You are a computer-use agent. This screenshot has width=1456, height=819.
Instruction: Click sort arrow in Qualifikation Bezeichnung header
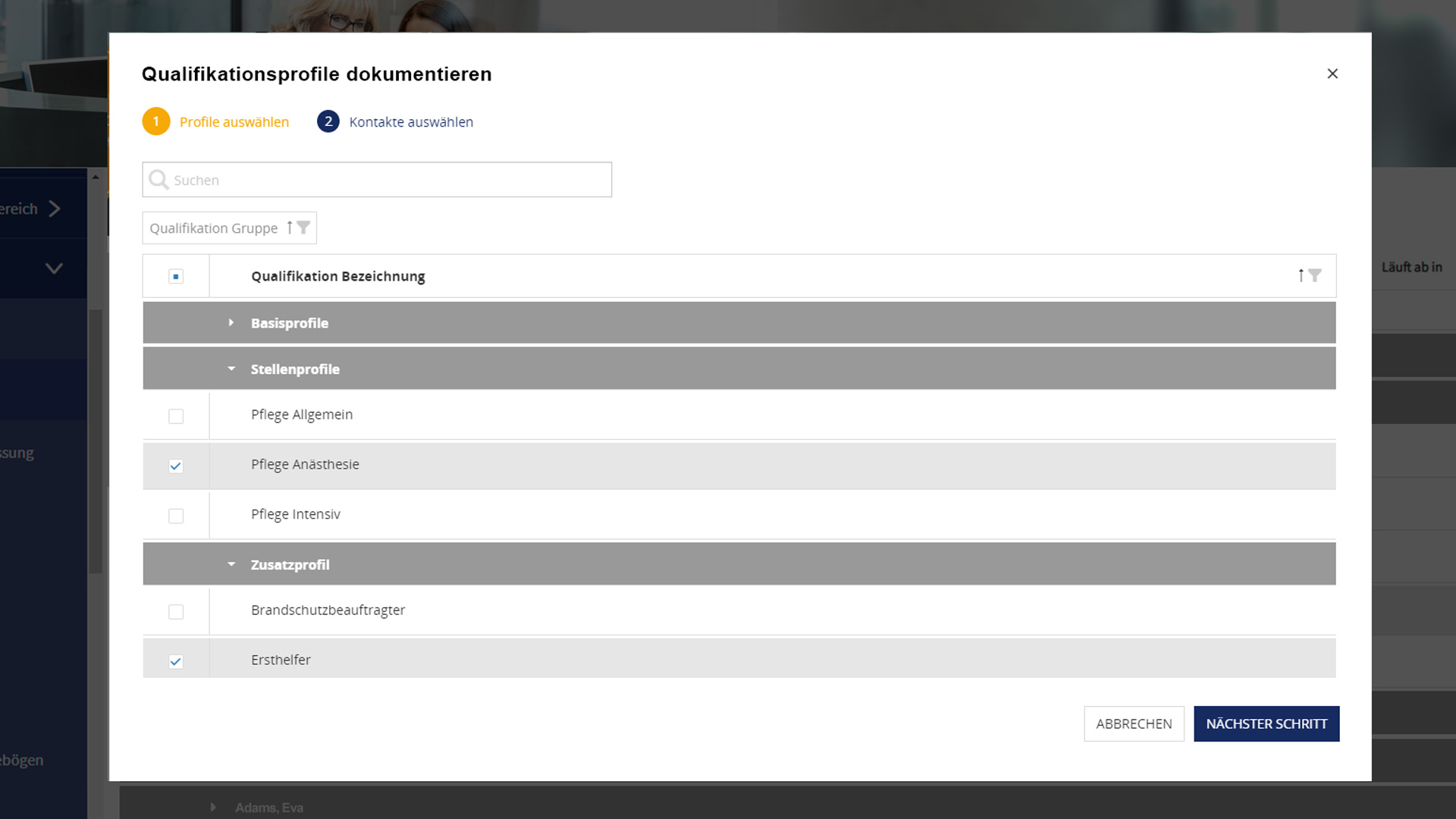(1301, 275)
